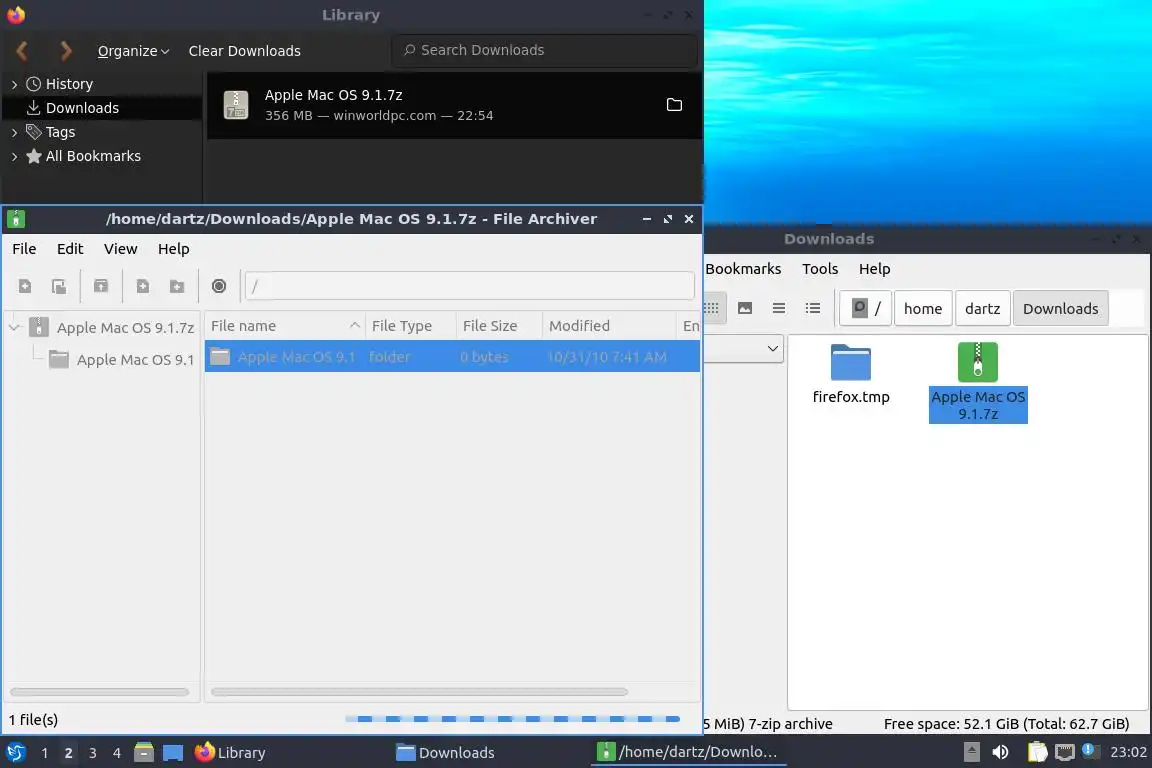This screenshot has height=768, width=1152.
Task: Click the Downloads path button
Action: pos(1060,308)
